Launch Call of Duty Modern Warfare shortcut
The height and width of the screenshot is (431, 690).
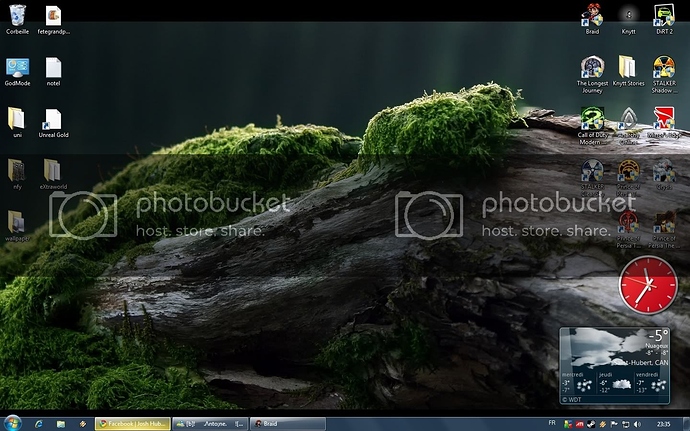(592, 118)
